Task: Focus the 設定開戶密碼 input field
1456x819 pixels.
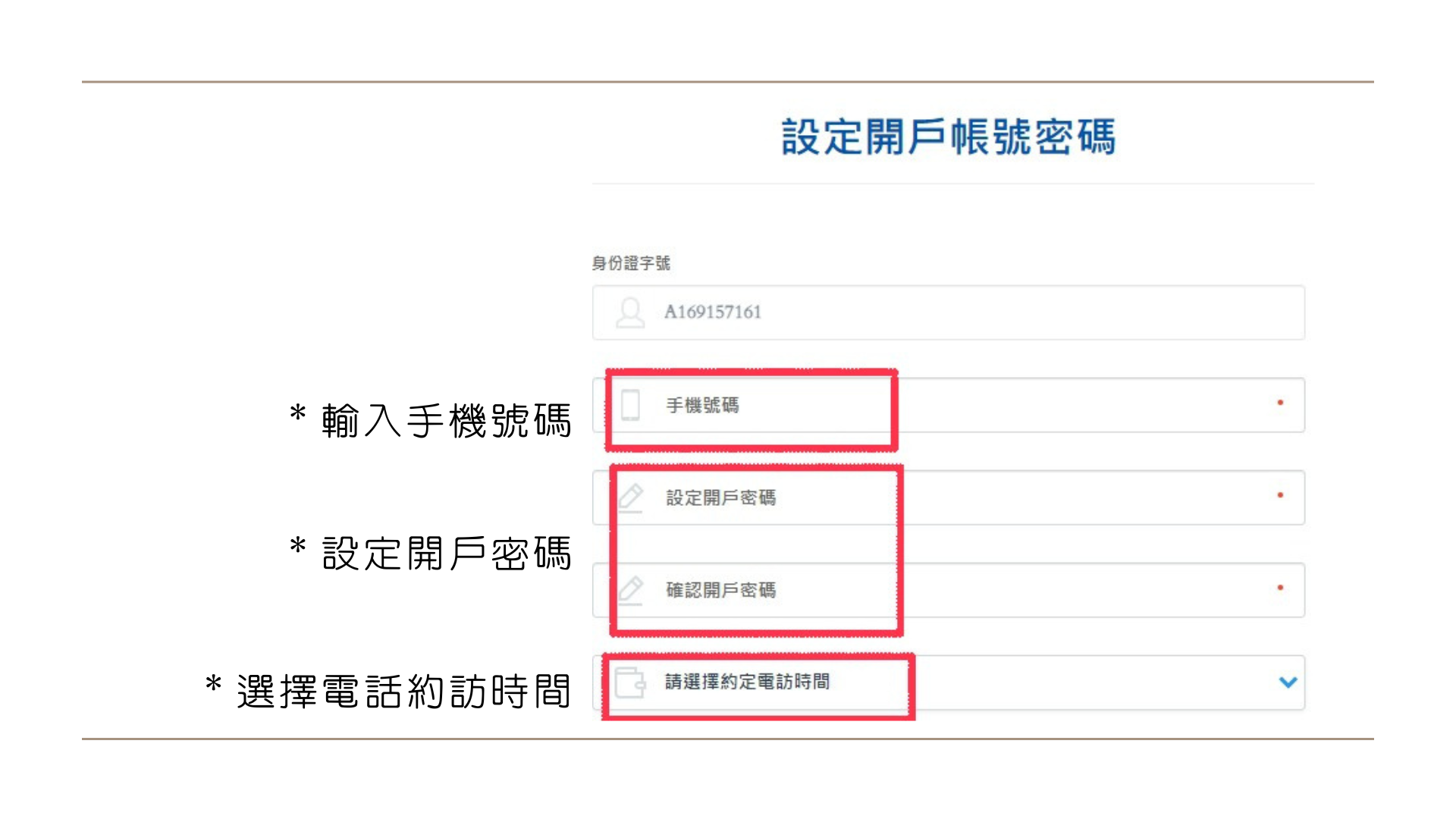Action: (949, 497)
